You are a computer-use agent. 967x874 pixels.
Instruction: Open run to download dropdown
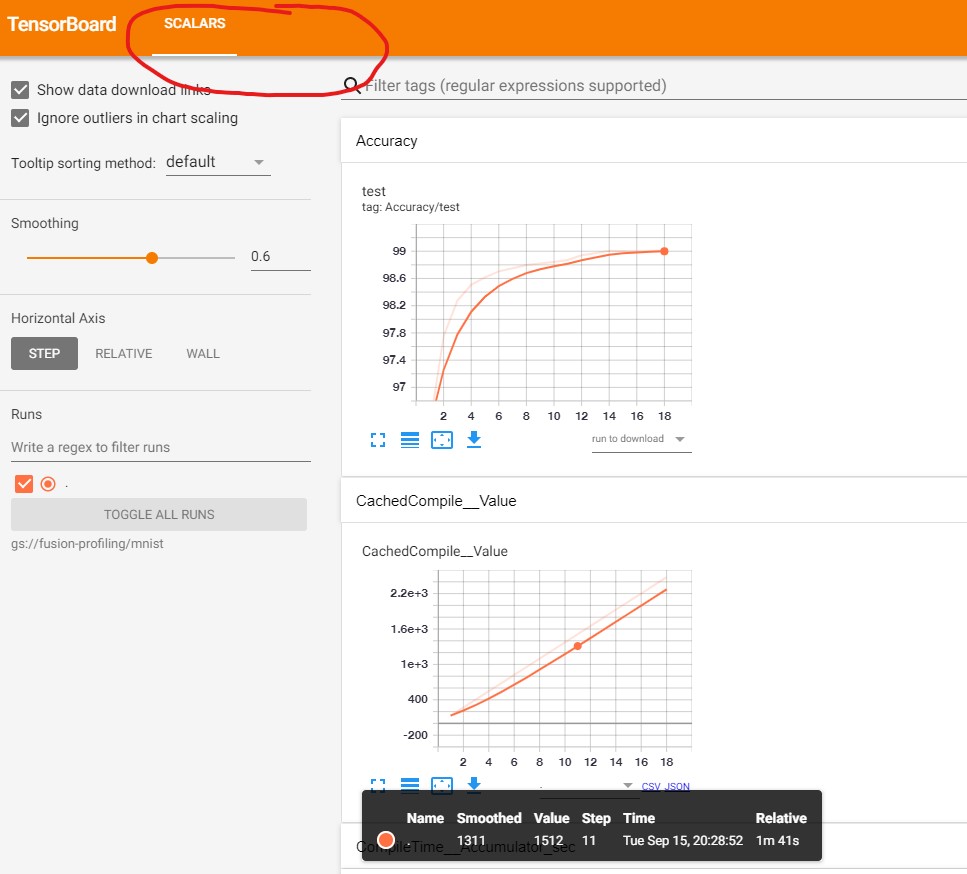click(x=641, y=439)
